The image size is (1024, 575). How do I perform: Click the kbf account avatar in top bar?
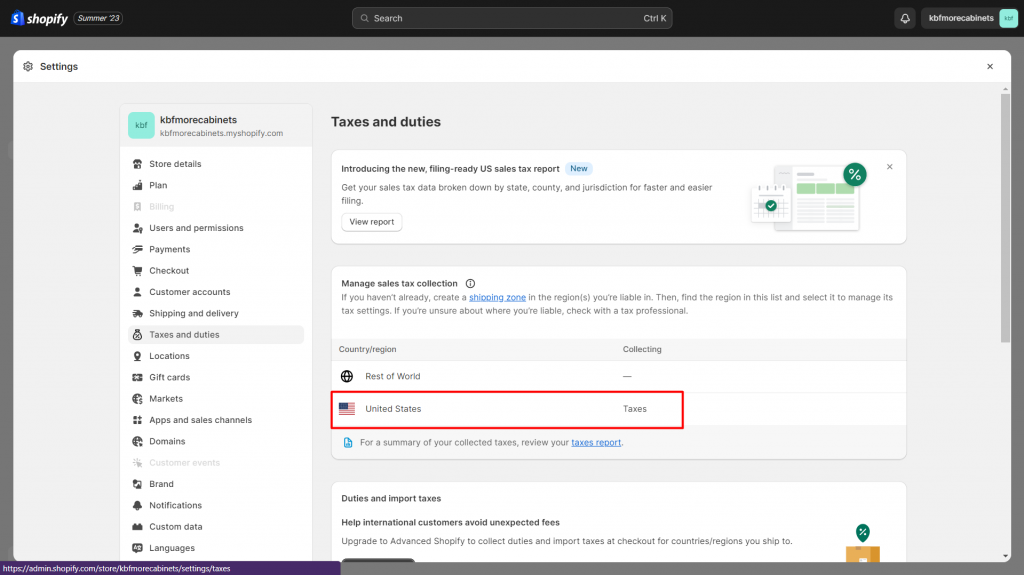click(x=1008, y=18)
